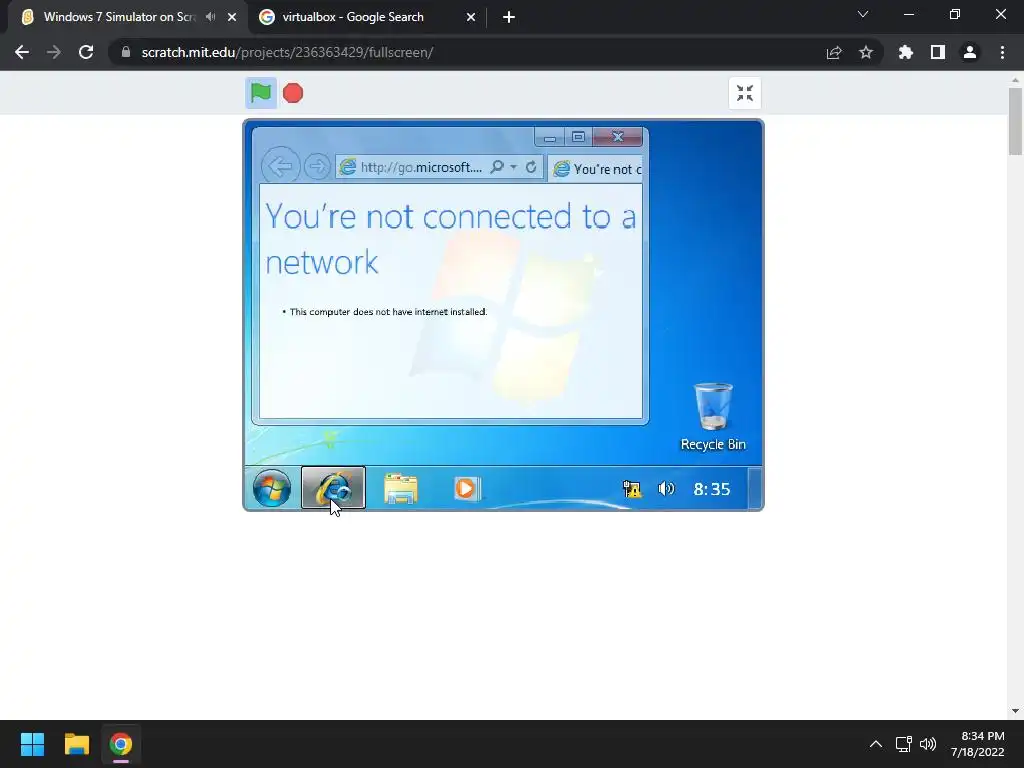The image size is (1024, 768).
Task: Click the IE search magnifier icon
Action: click(497, 167)
